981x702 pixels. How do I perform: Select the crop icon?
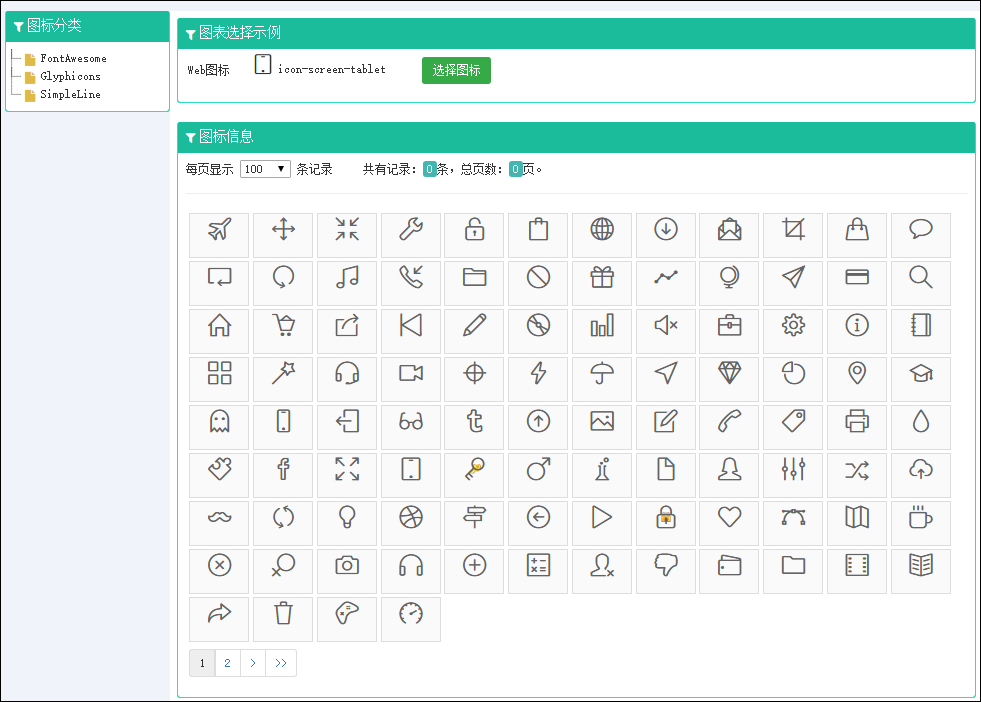tap(793, 230)
